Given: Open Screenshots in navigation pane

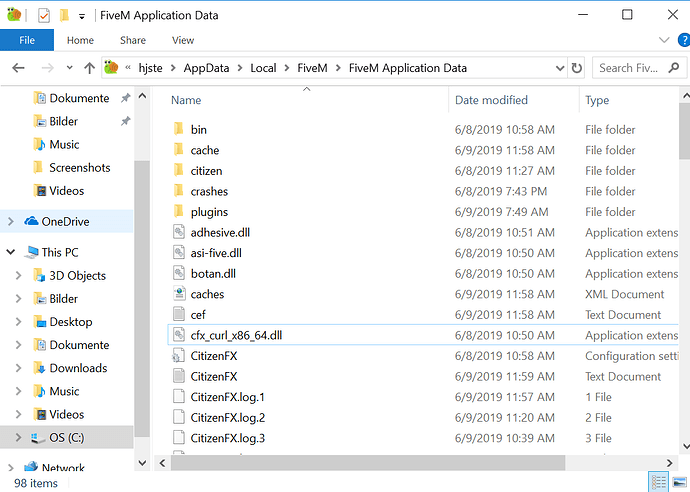Looking at the screenshot, I should tap(80, 168).
